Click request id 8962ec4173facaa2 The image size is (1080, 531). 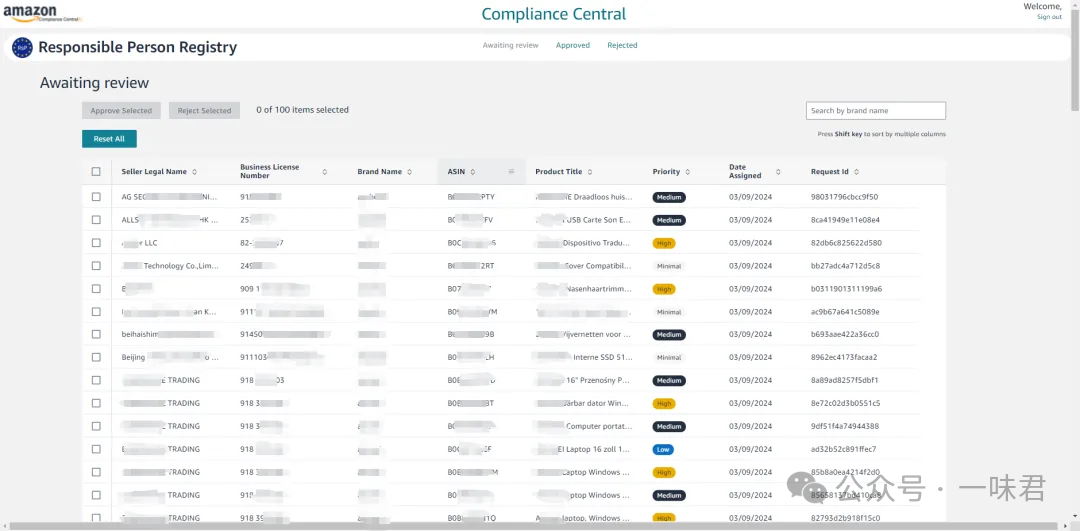pos(844,357)
